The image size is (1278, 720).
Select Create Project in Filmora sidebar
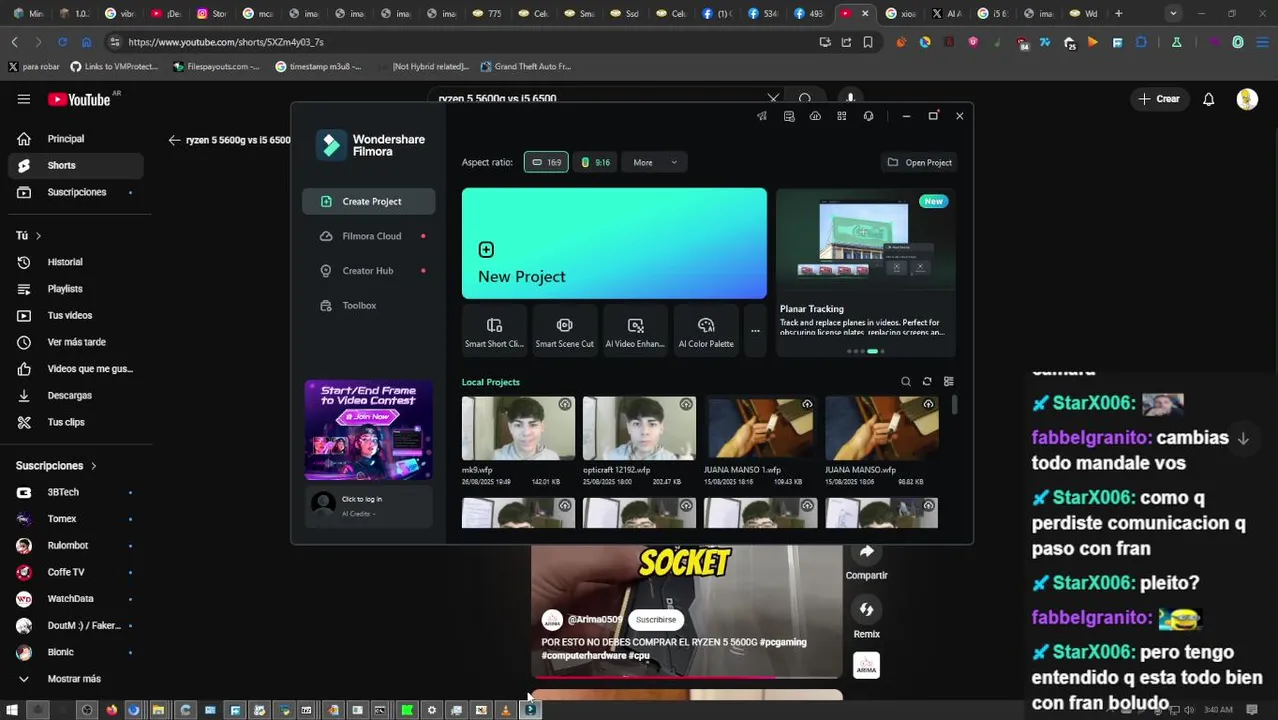coord(368,201)
